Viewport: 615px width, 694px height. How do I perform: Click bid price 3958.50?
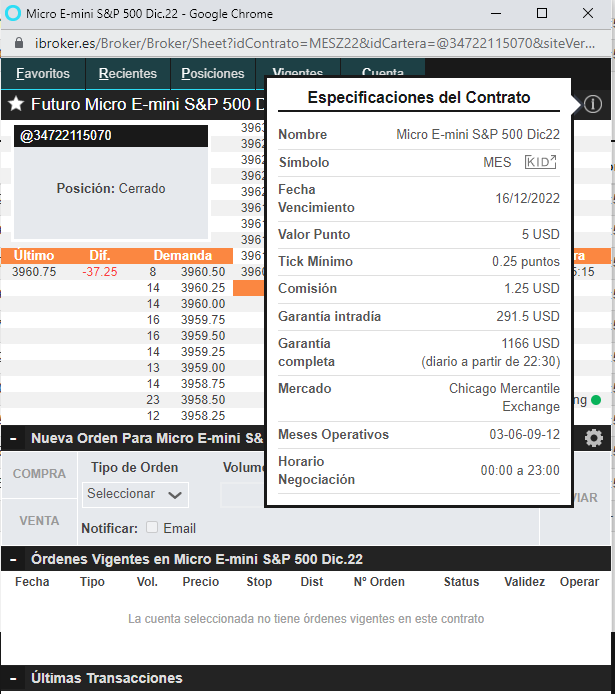click(x=203, y=399)
